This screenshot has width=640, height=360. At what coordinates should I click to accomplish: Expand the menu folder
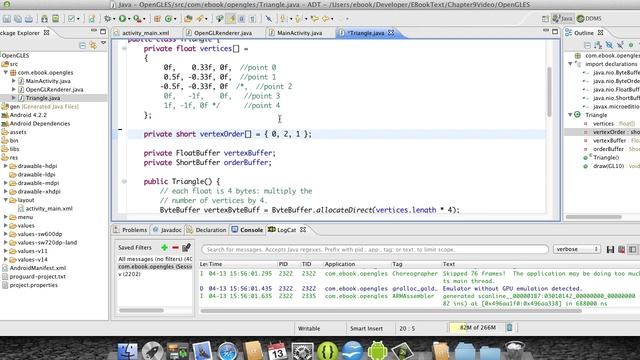[x=6, y=217]
